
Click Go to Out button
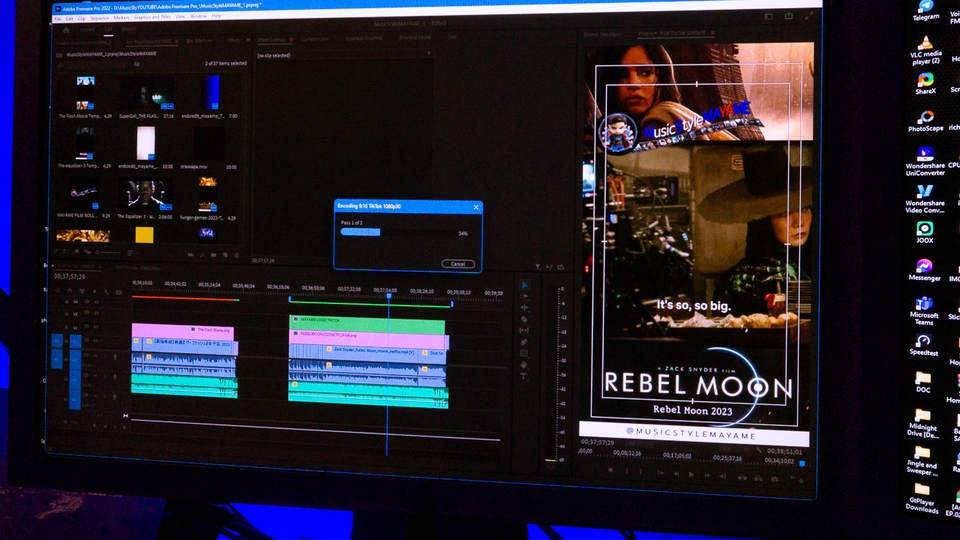pyautogui.click(x=723, y=476)
